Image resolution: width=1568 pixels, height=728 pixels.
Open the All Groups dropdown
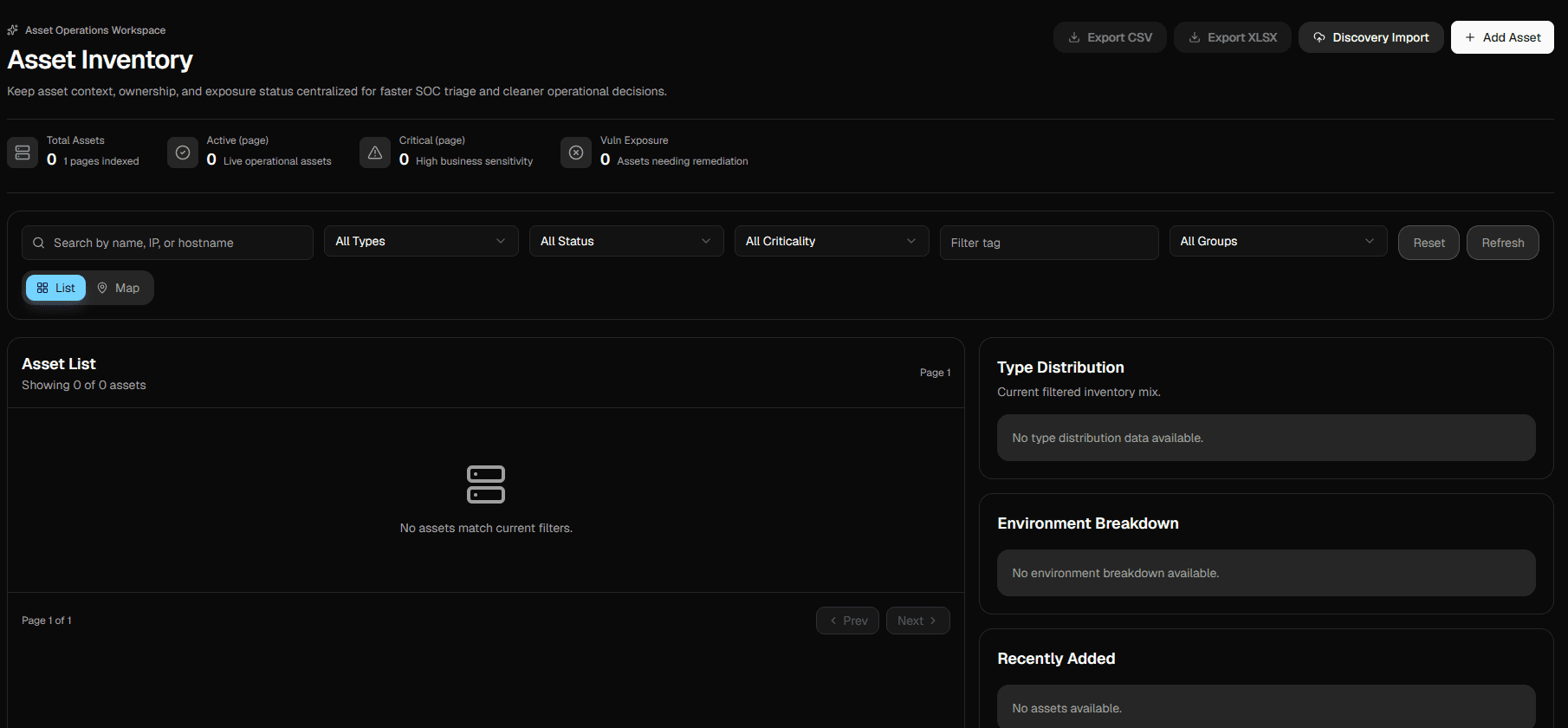pyautogui.click(x=1278, y=241)
